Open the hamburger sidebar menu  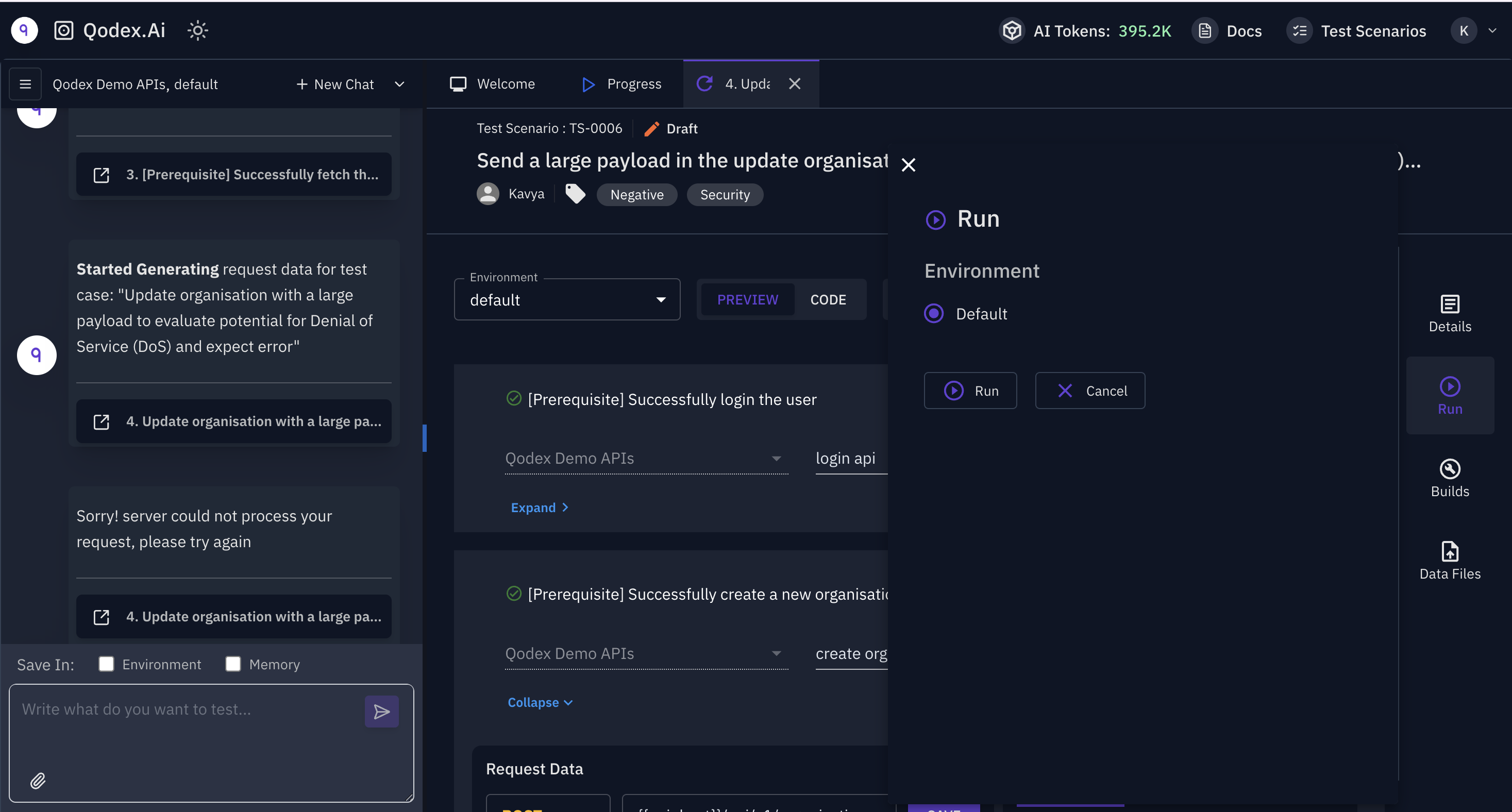[25, 84]
